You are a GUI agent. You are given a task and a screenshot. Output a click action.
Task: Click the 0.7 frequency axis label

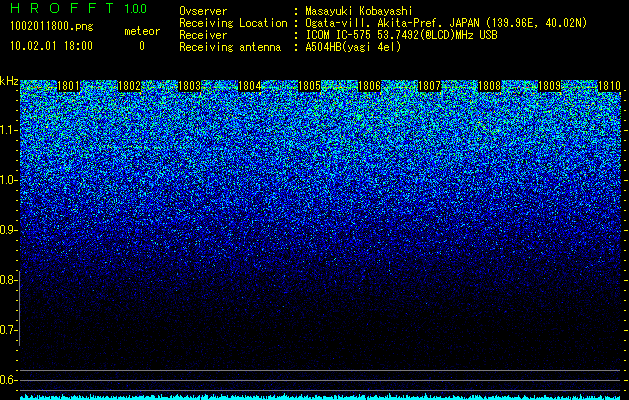point(7,330)
